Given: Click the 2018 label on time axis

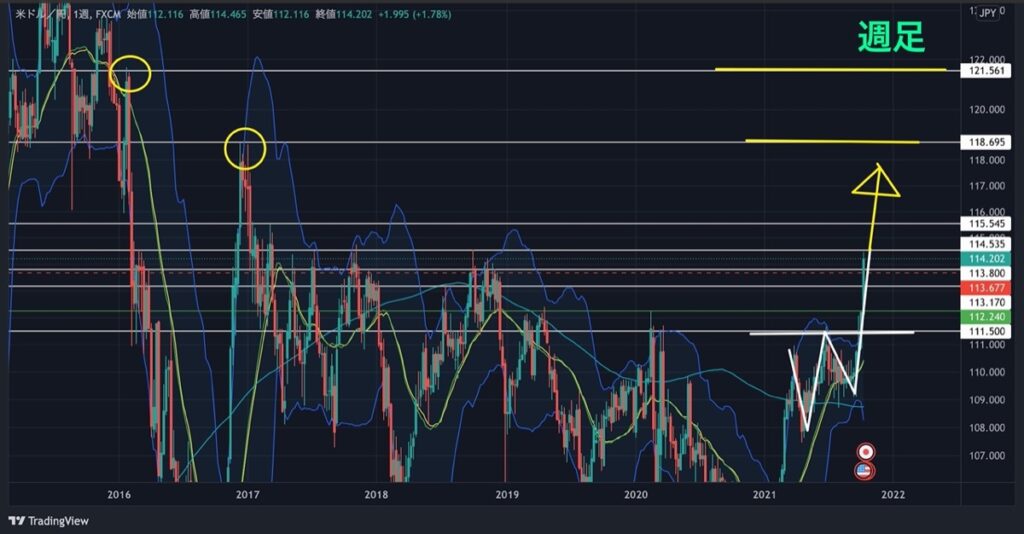Looking at the screenshot, I should pos(376,495).
